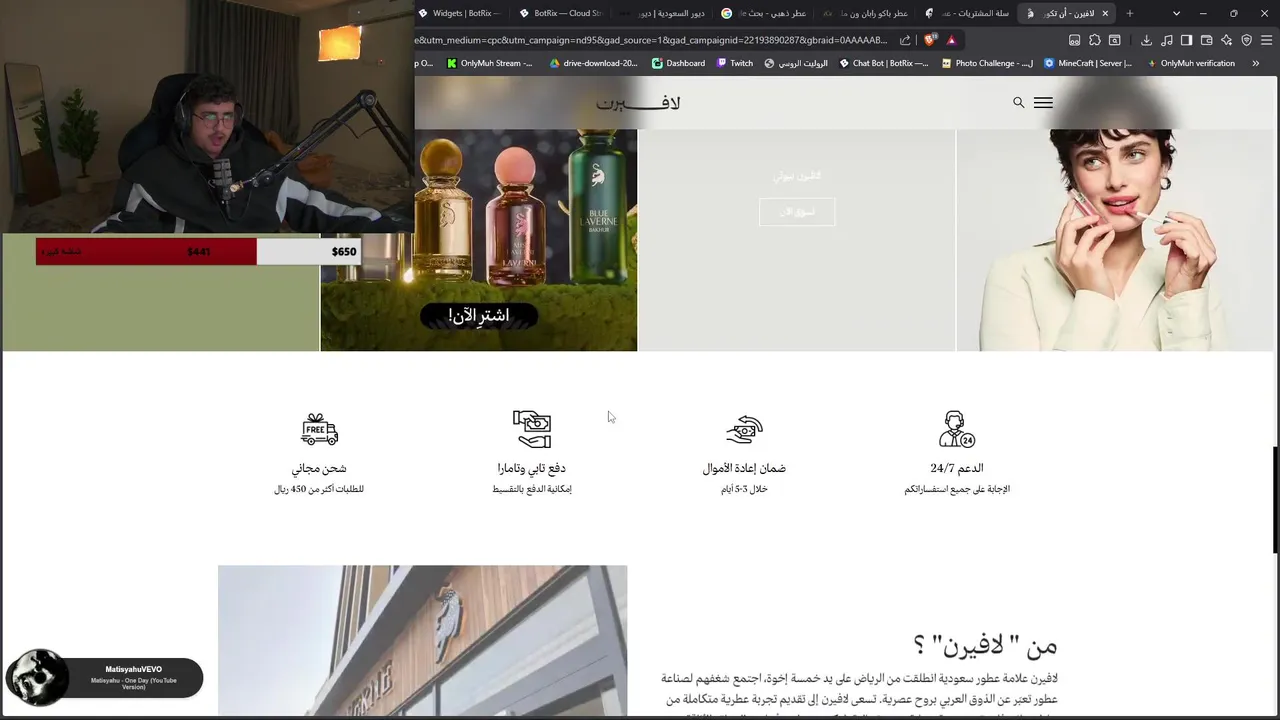
Task: Open the Brave Shields lion icon
Action: [x=930, y=40]
